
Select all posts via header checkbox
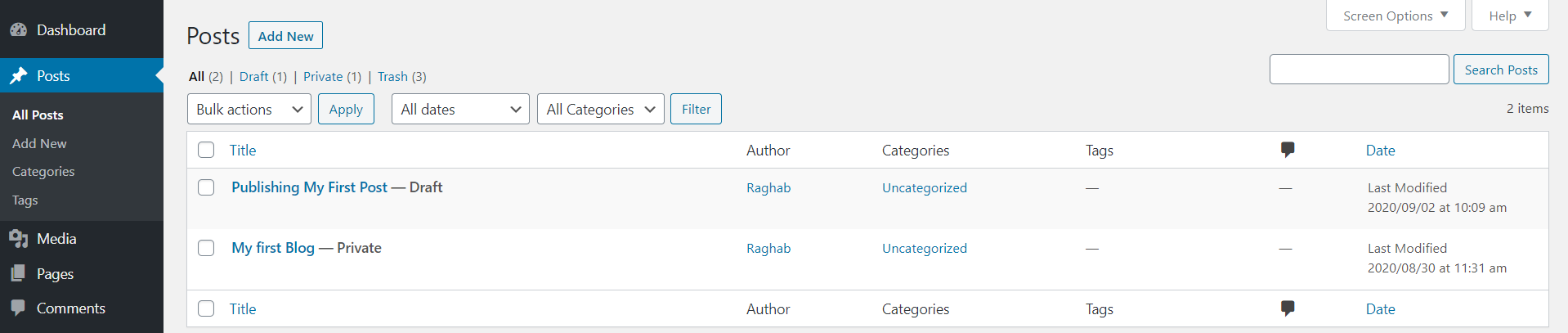(206, 150)
